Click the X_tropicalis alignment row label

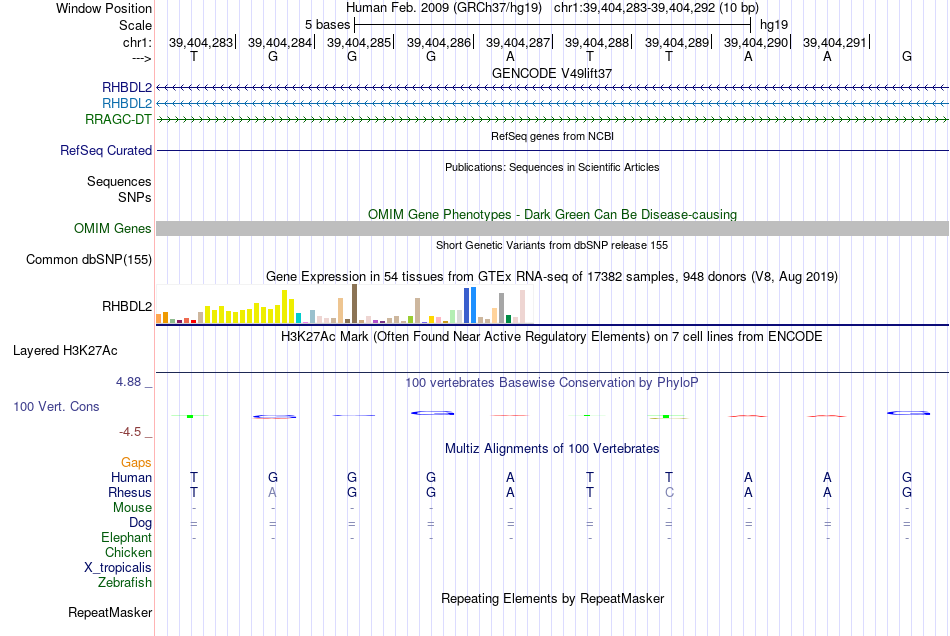(x=118, y=568)
